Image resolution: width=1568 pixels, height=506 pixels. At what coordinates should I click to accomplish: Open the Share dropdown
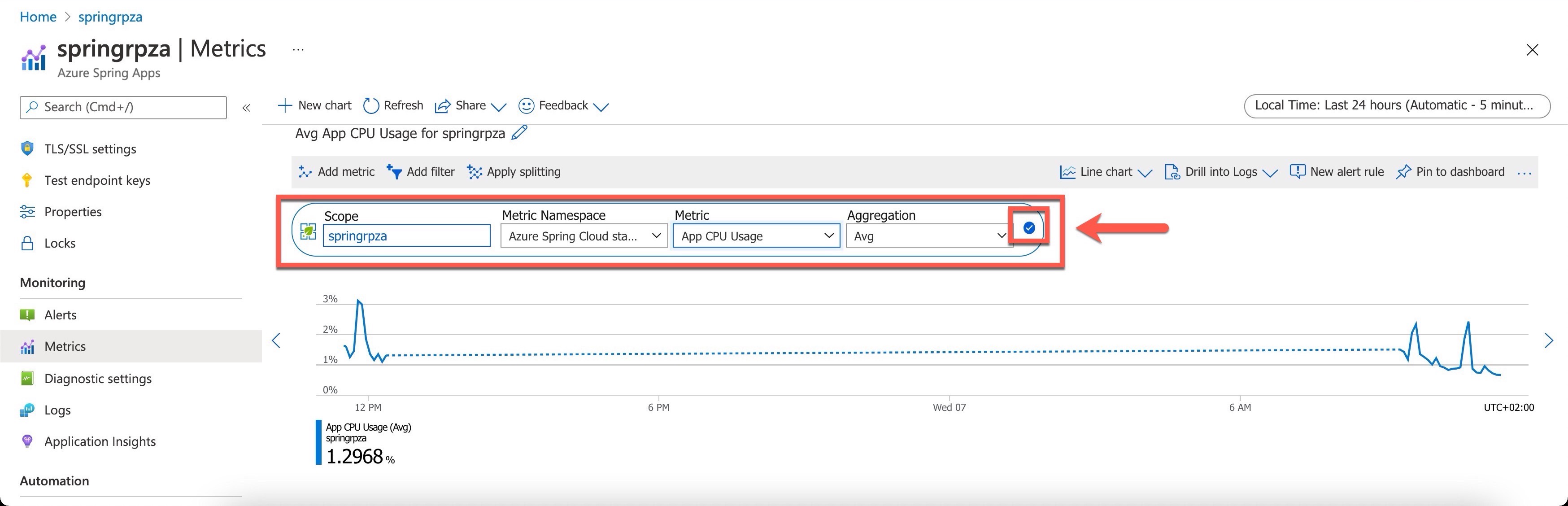470,106
